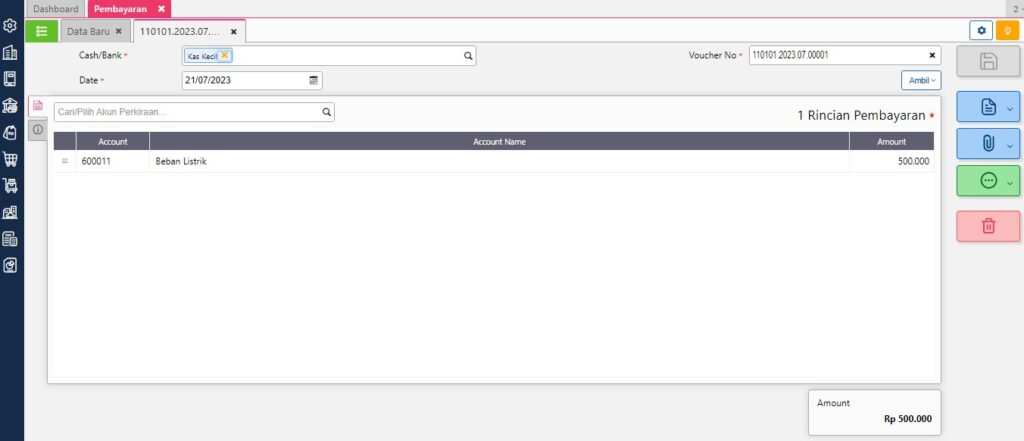Close the Pembayaran tab
This screenshot has height=441, width=1024.
pyautogui.click(x=161, y=9)
